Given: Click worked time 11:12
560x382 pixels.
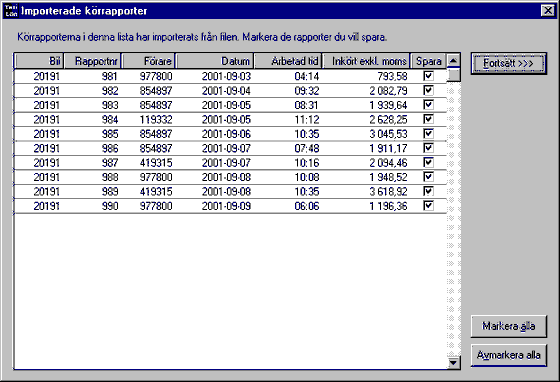Looking at the screenshot, I should tap(307, 120).
